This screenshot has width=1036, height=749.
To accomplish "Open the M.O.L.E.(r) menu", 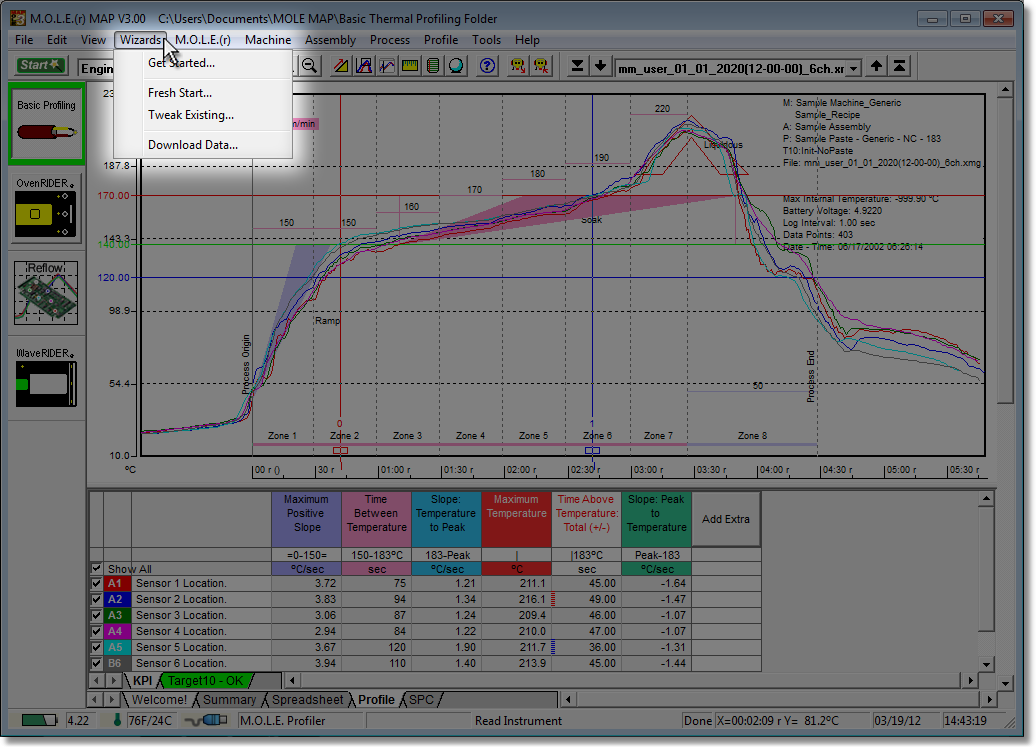I will tap(203, 40).
